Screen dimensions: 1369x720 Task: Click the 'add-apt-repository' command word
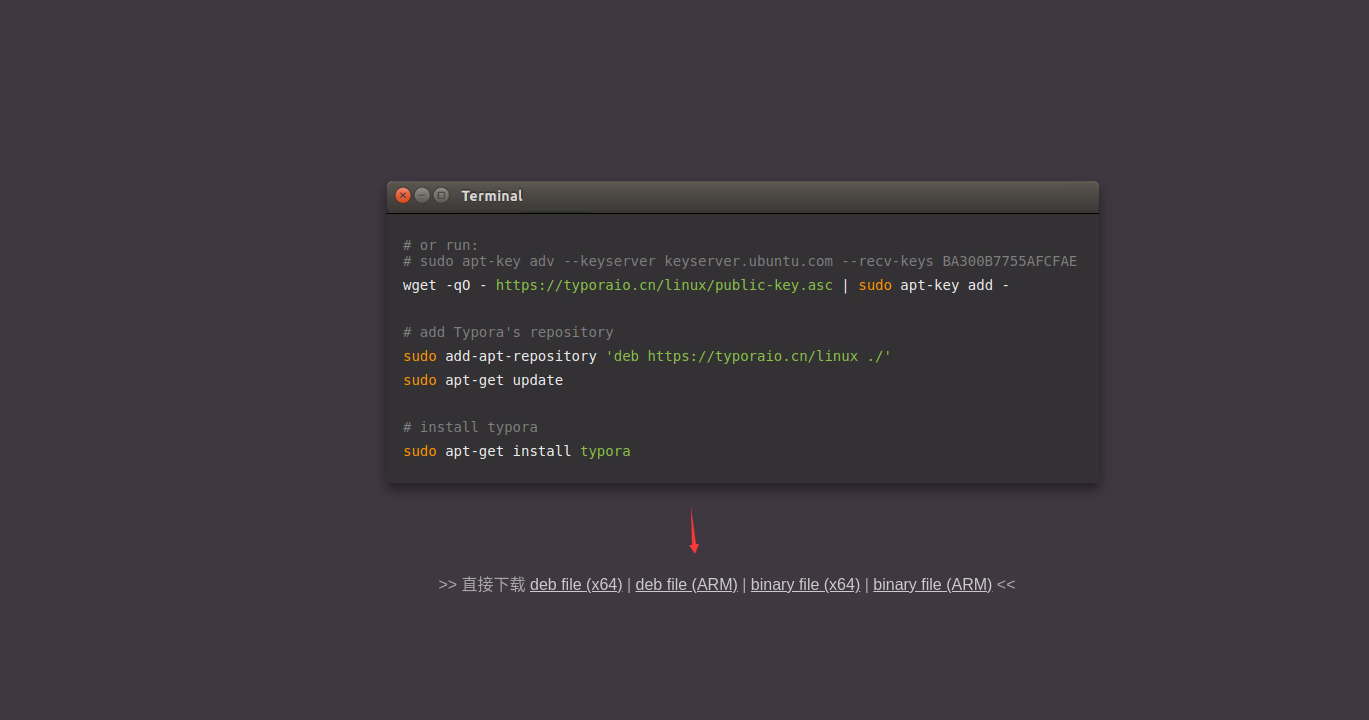click(521, 356)
